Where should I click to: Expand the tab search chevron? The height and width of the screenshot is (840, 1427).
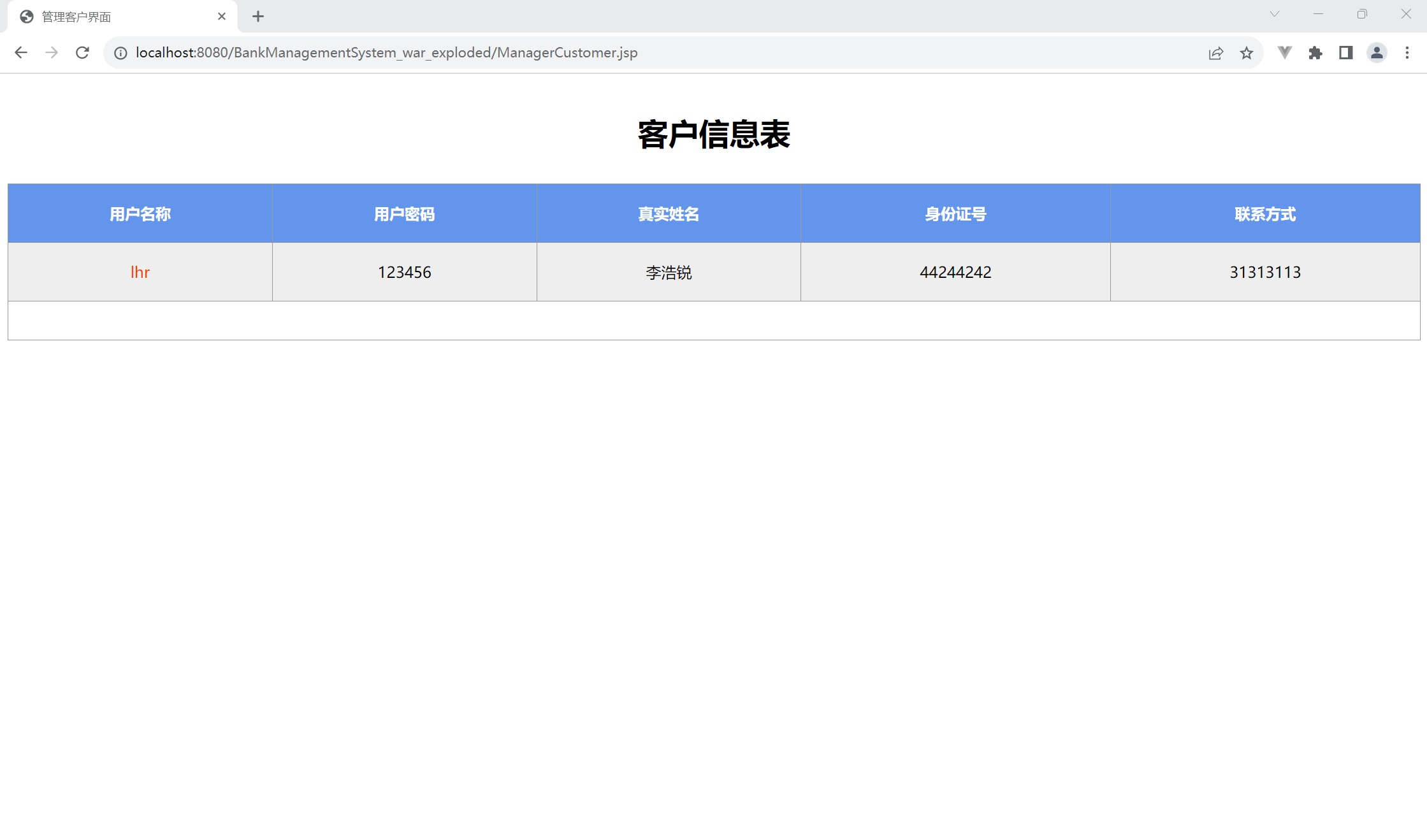1275,14
